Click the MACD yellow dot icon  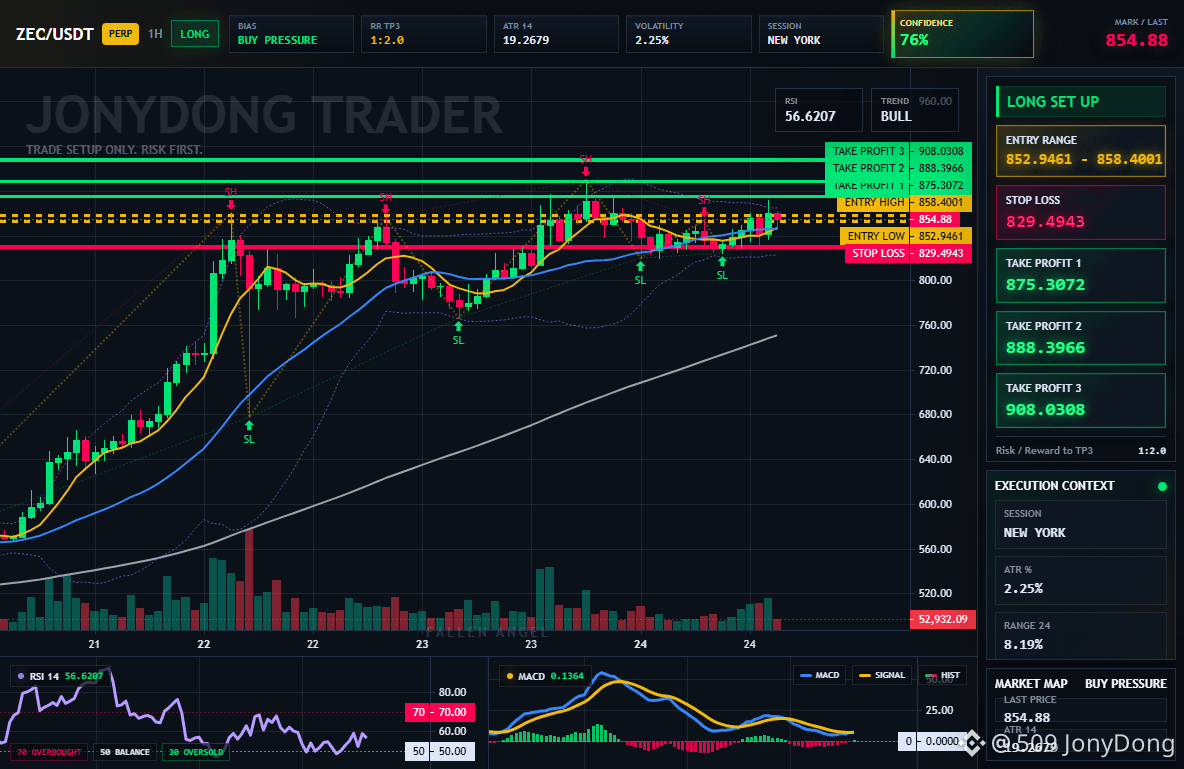pyautogui.click(x=510, y=676)
